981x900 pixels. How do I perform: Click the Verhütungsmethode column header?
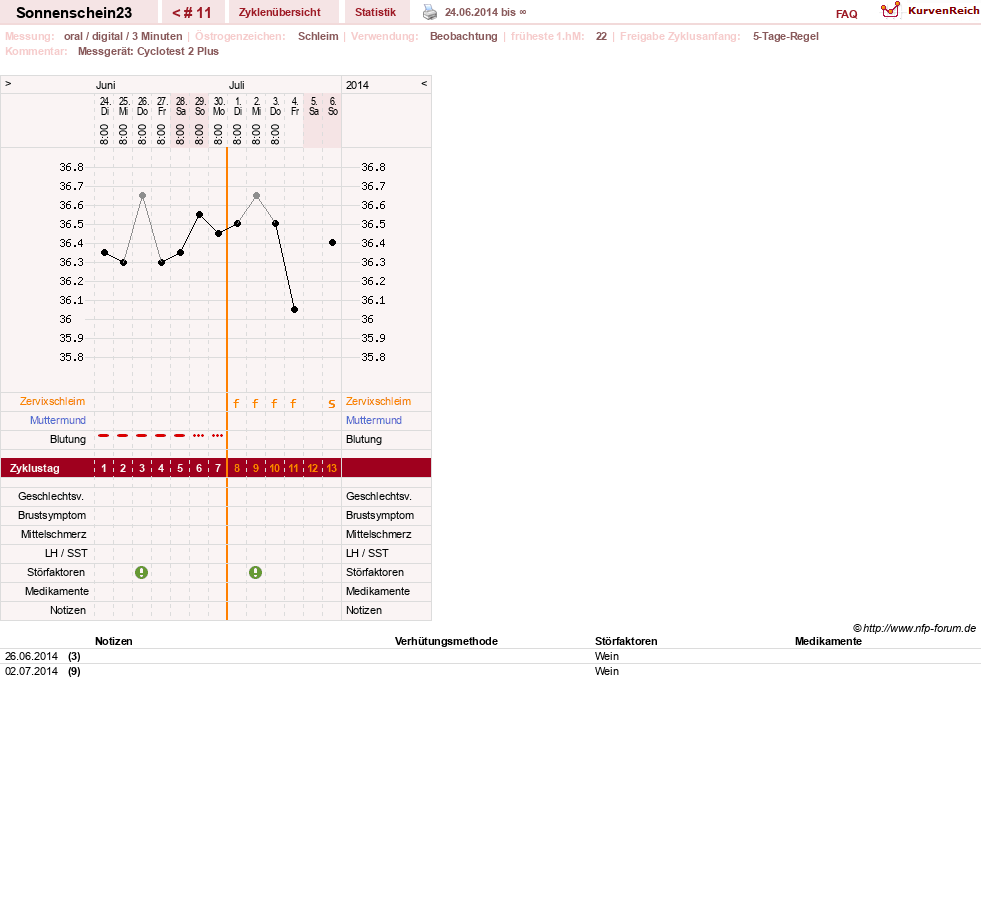[446, 641]
